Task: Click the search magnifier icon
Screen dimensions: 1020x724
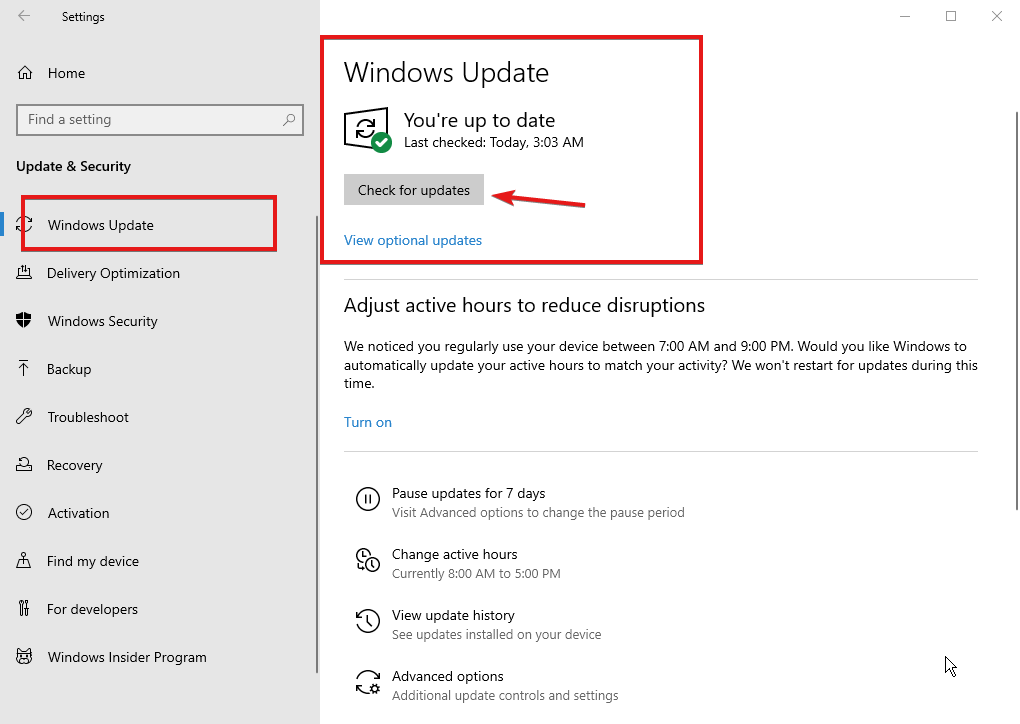Action: point(289,119)
